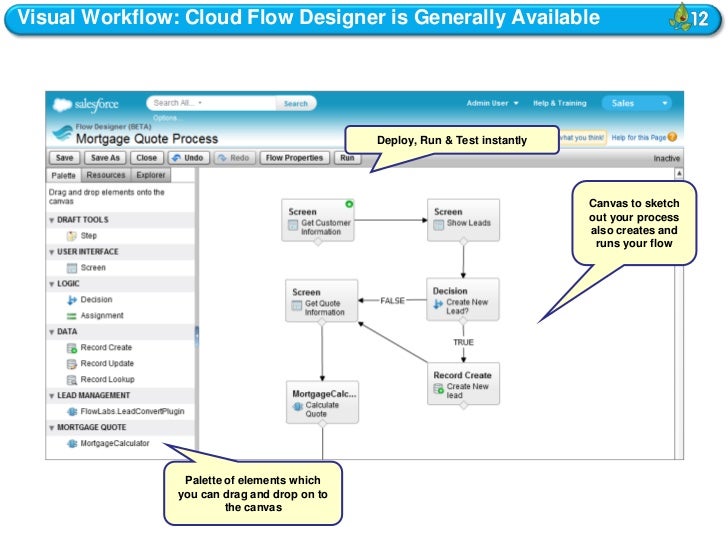Select the Record Update palette icon
Screen dimensions: 728x546
click(72, 364)
